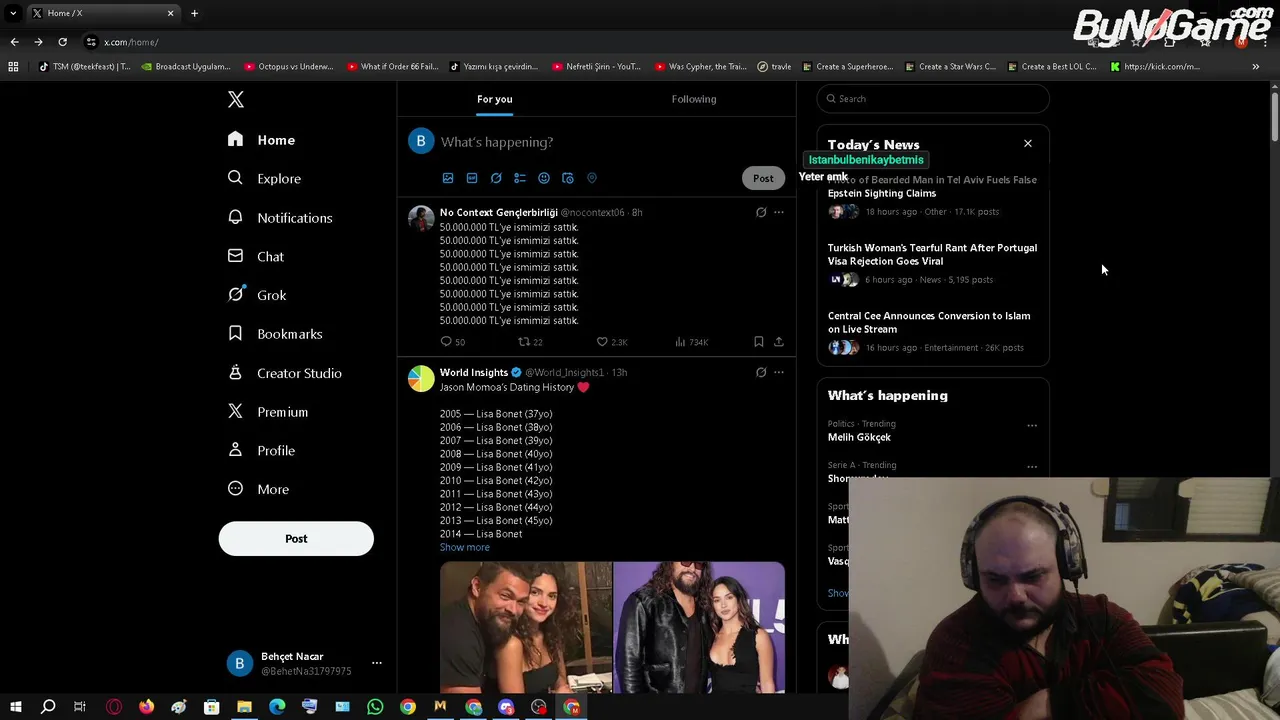Open emoji picker in composer
Screen dimensions: 1280x720
coord(544,178)
